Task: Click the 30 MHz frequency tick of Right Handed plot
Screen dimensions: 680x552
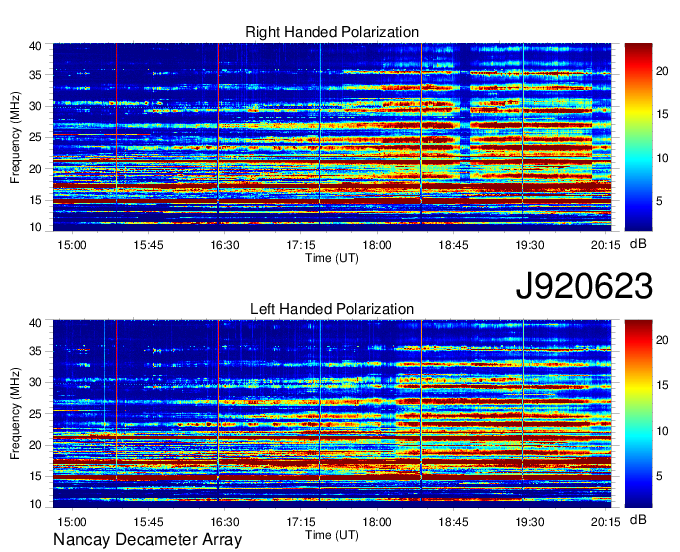Action: pos(35,106)
